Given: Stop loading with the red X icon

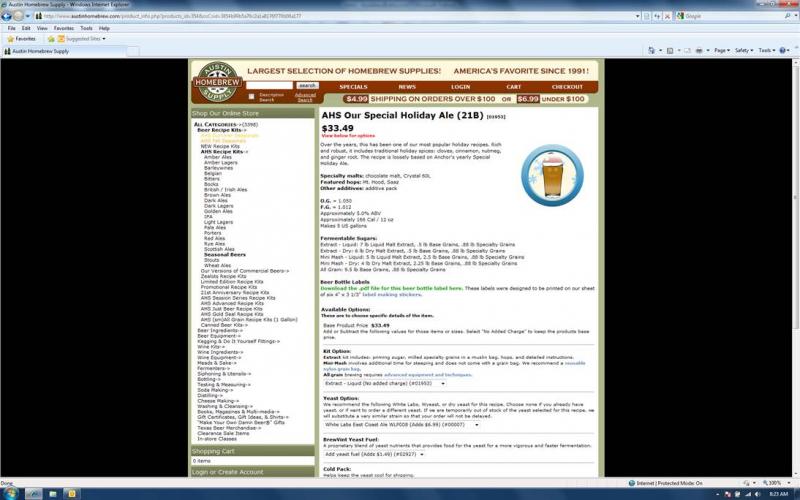Looking at the screenshot, I should click(x=667, y=16).
